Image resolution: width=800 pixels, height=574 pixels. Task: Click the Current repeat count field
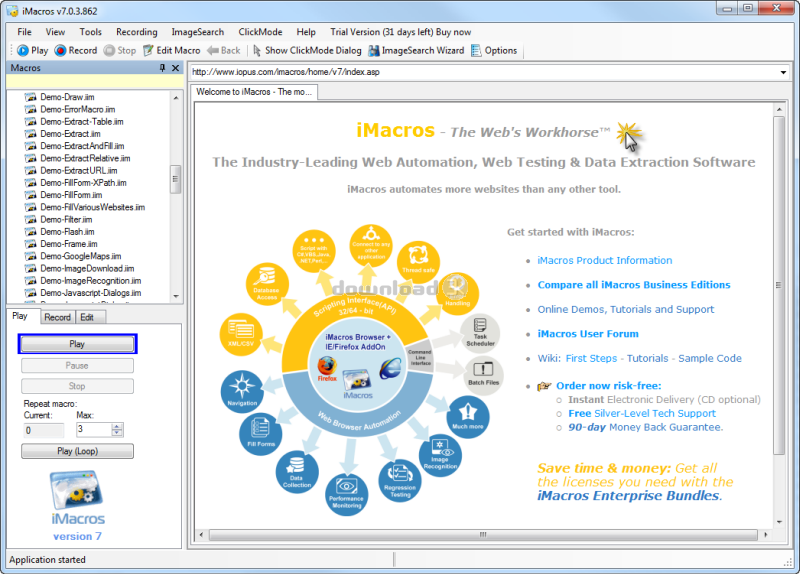[44, 430]
